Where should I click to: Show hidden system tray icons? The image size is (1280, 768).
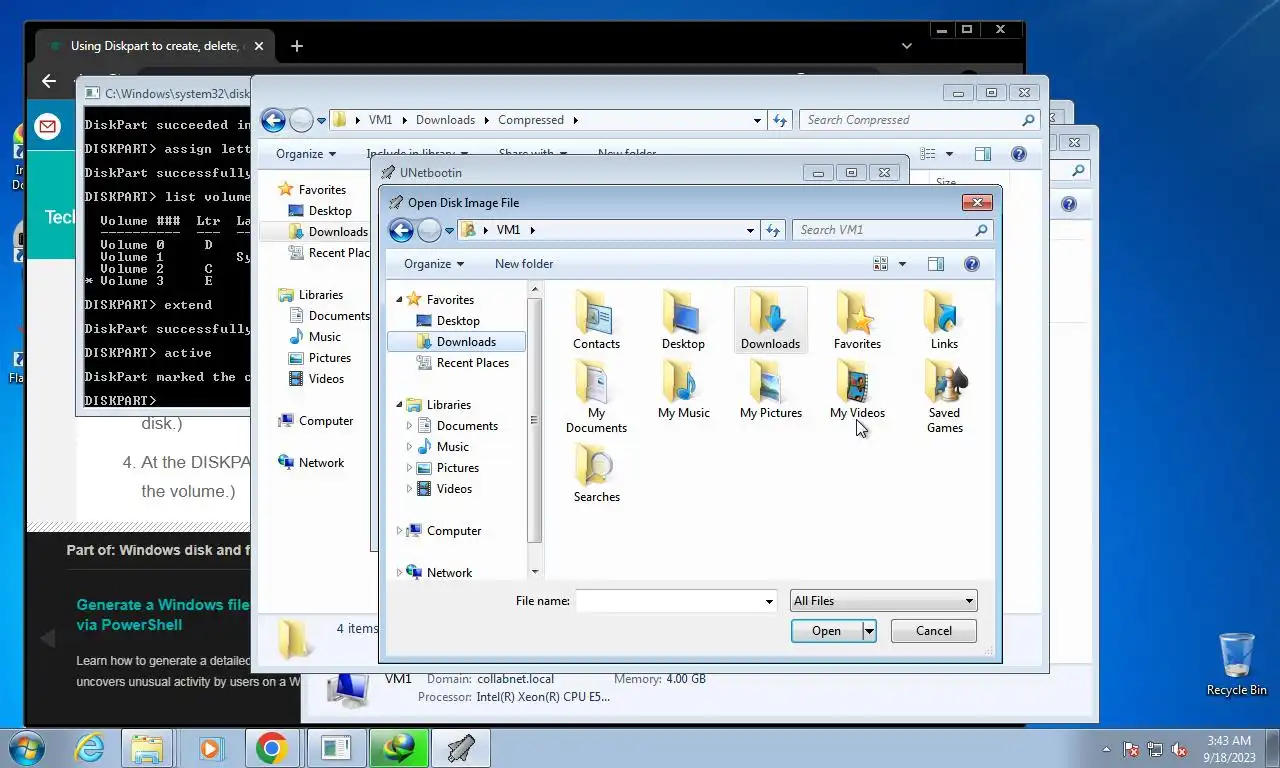pos(1106,749)
